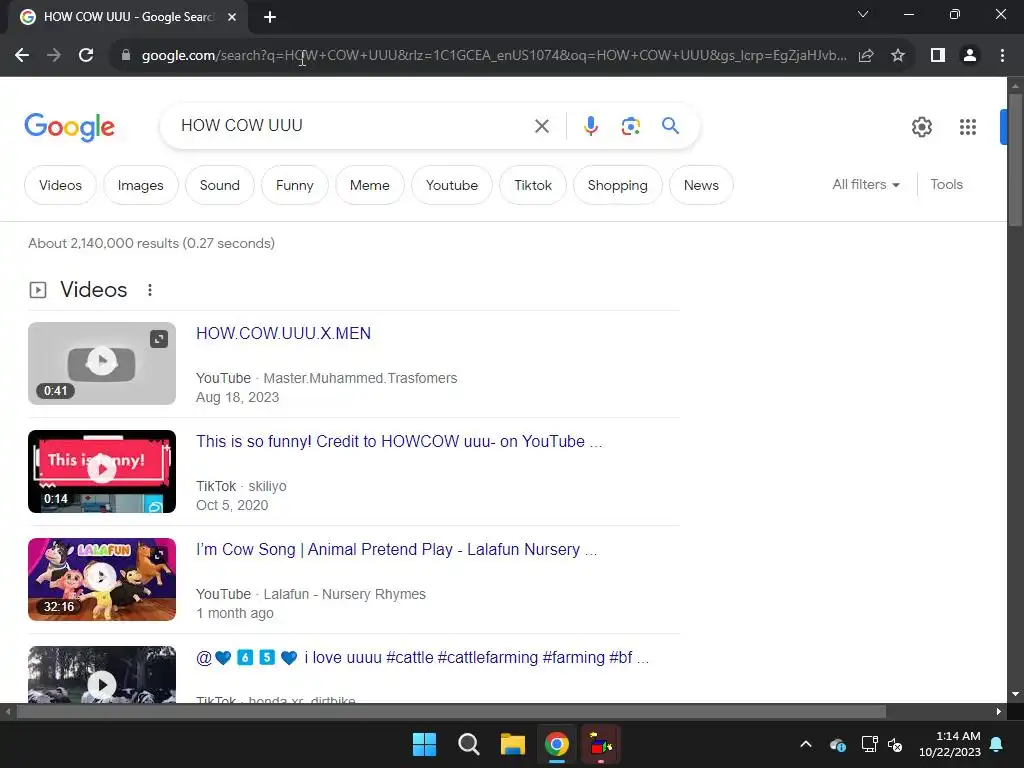
Task: Select the Youtube filter chip
Action: click(x=452, y=185)
